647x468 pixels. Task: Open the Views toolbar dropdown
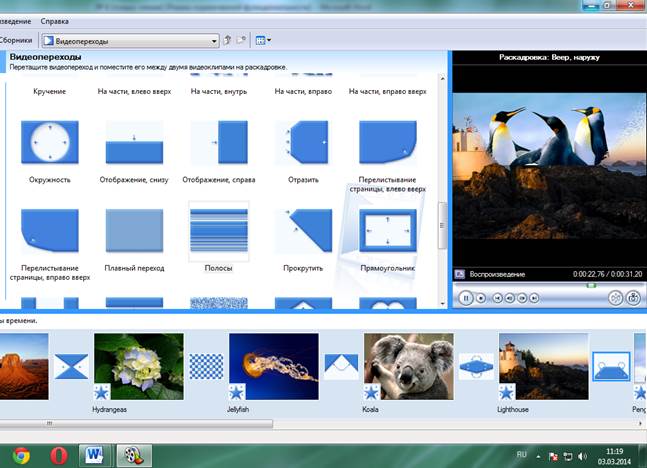(x=263, y=40)
